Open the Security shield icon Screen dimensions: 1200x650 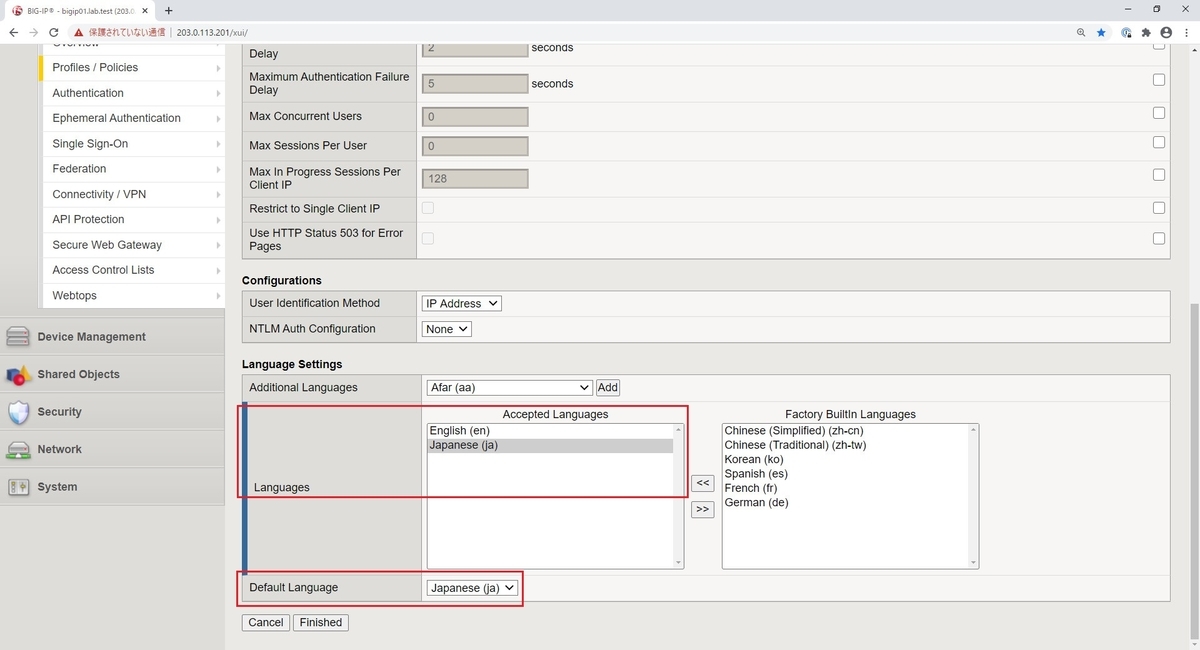point(18,412)
